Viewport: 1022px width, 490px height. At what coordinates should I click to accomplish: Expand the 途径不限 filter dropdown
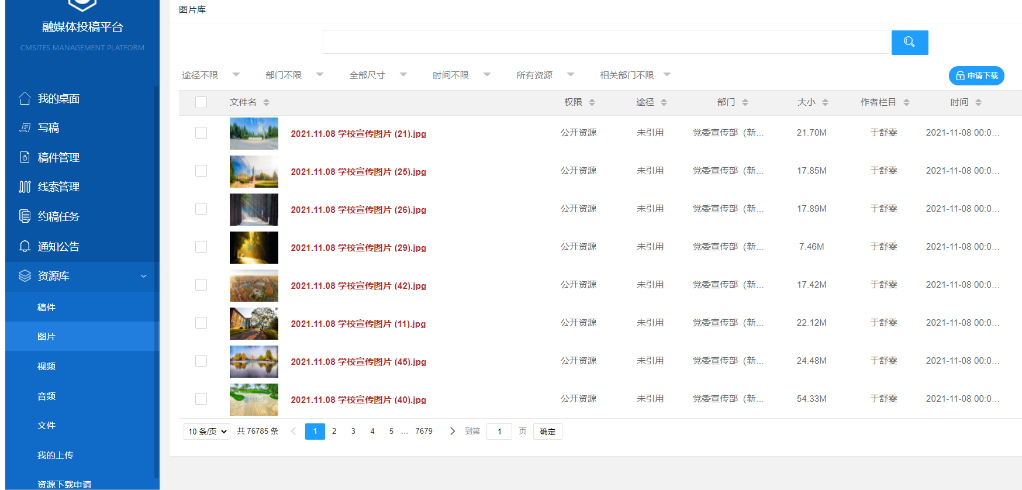coord(236,74)
